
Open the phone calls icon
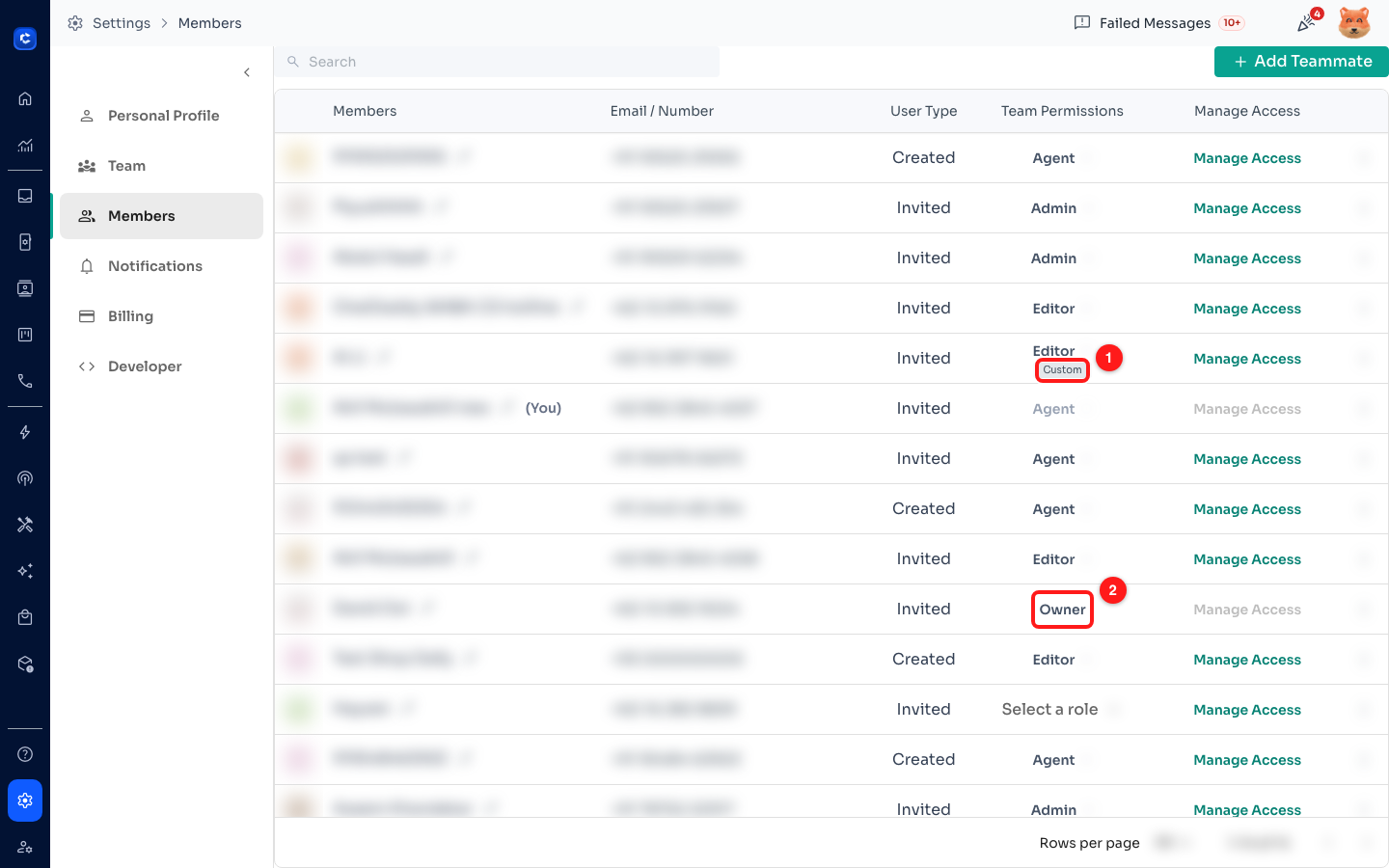tap(25, 381)
